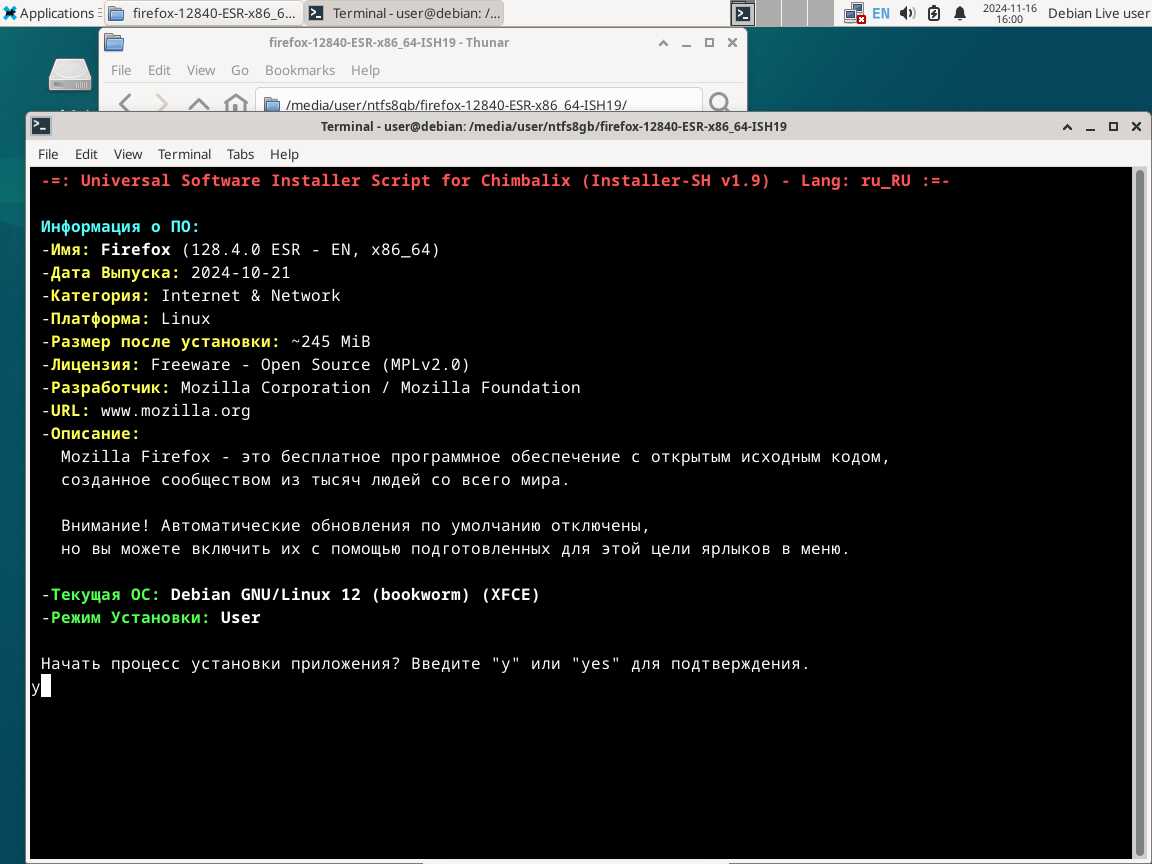Open the File menu in Terminal
Screen dimensions: 1152x864
tap(48, 154)
